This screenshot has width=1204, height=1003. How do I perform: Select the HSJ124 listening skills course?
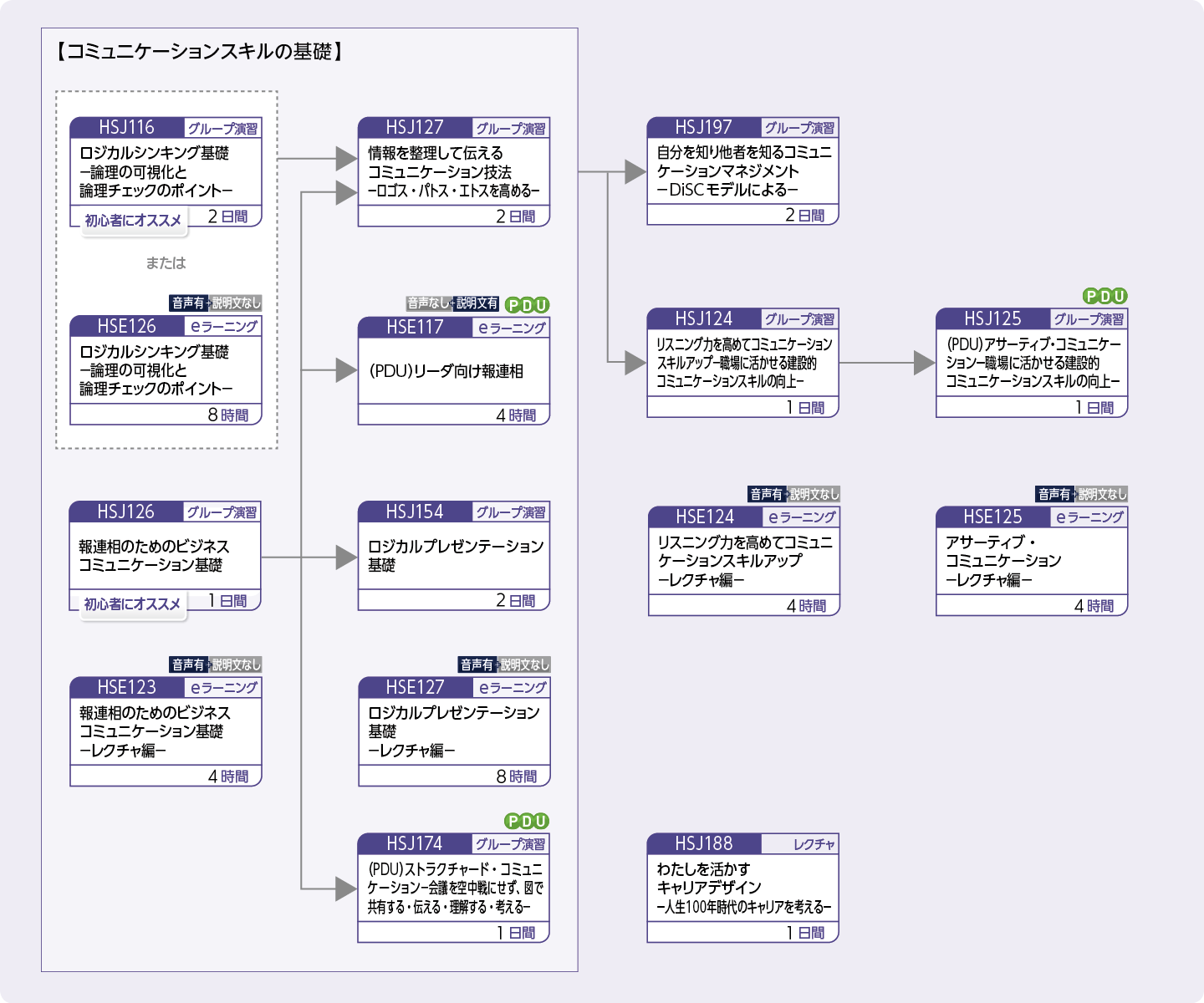coord(742,363)
